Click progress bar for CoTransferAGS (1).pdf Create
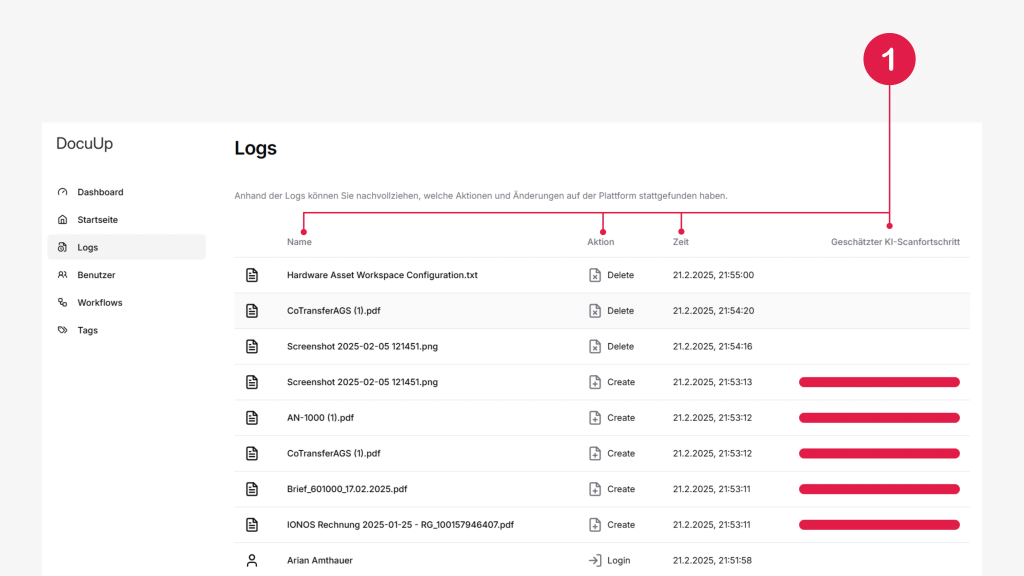 [879, 454]
